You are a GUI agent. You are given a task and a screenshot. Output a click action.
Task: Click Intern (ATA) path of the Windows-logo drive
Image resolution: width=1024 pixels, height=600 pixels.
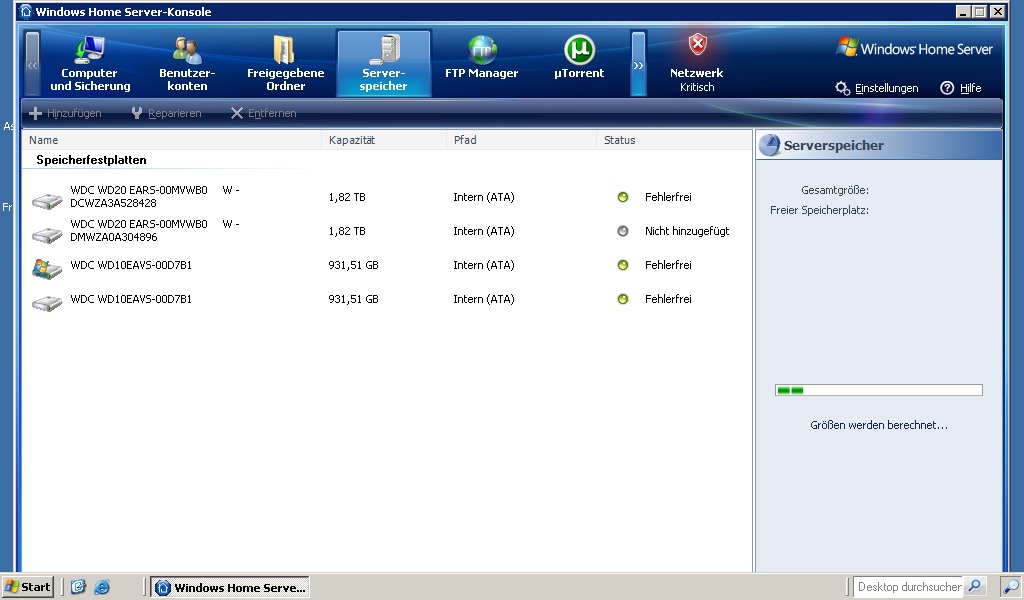484,265
